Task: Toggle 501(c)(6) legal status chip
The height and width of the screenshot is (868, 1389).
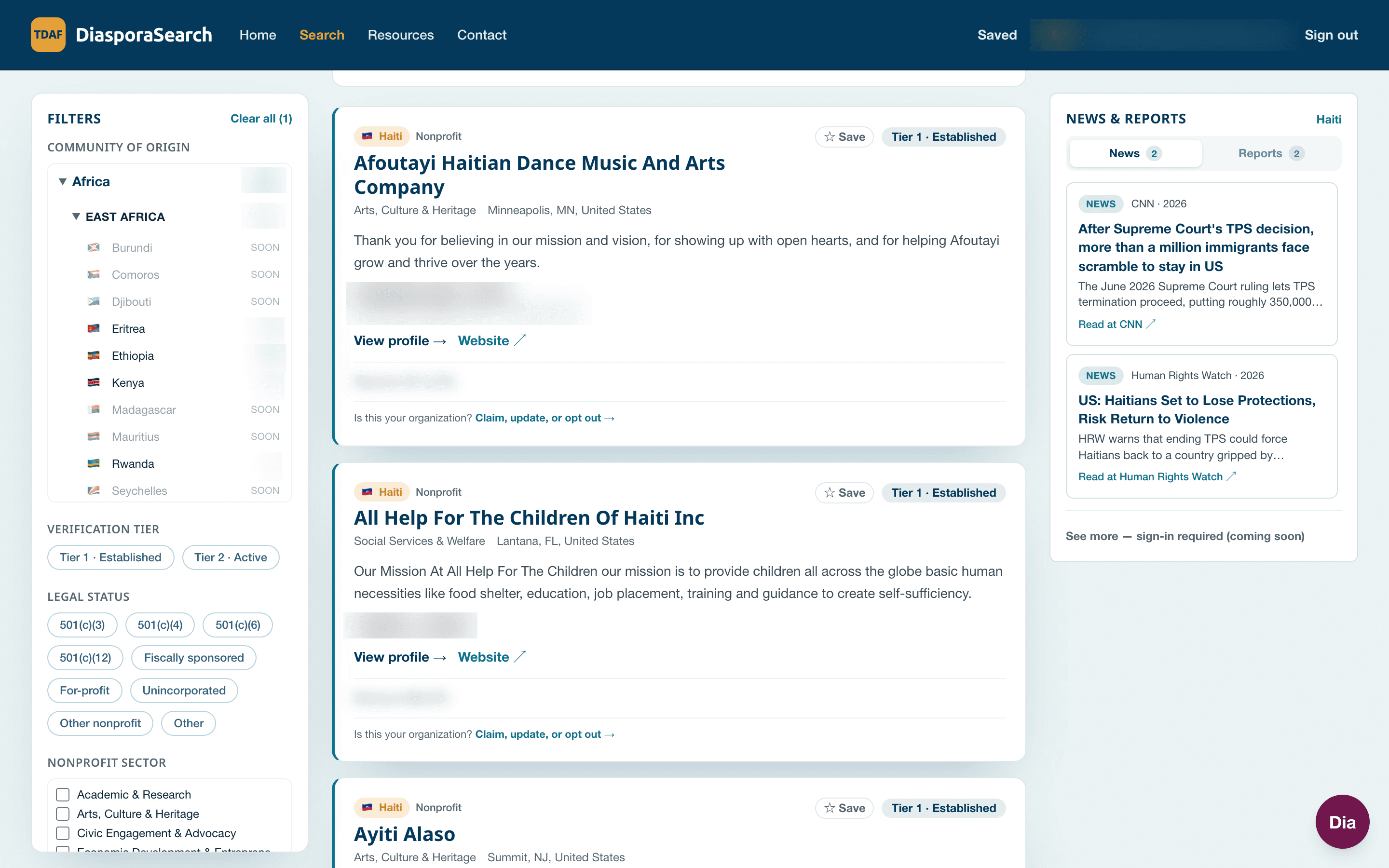Action: tap(238, 624)
